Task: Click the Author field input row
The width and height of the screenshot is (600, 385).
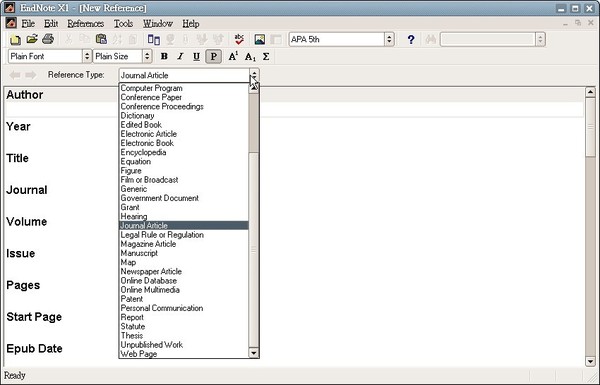Action: 295,109
